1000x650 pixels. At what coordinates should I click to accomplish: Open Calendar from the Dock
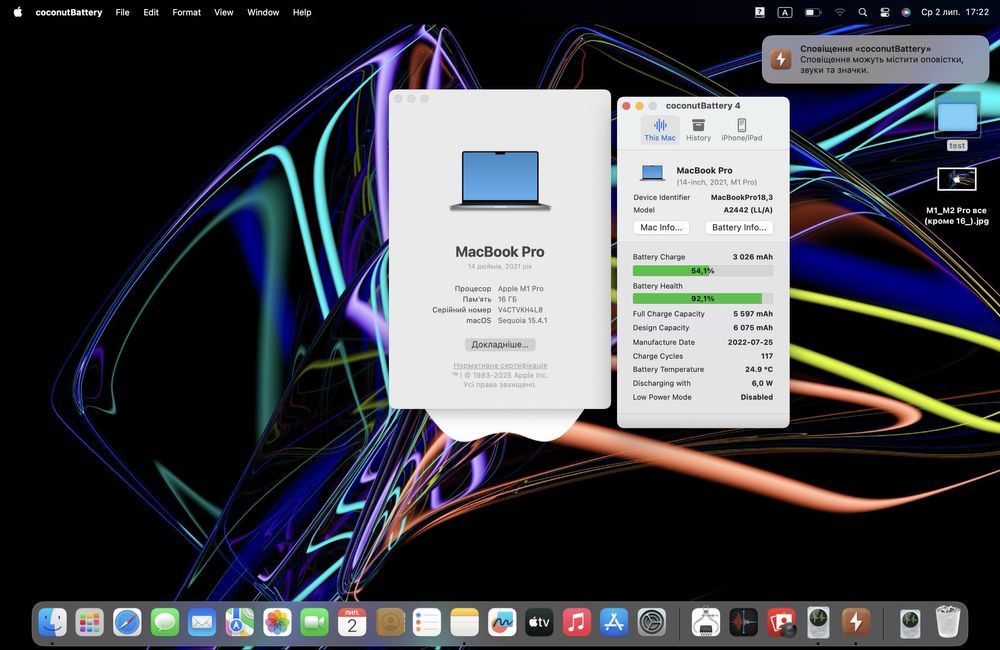coord(352,622)
